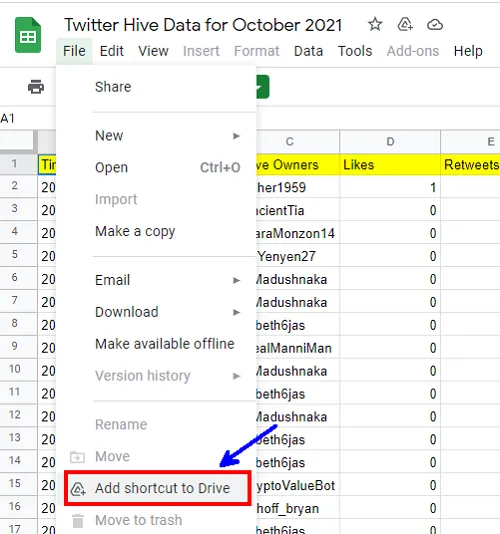
Task: Click the Owners header cell in column C
Action: tap(298, 165)
